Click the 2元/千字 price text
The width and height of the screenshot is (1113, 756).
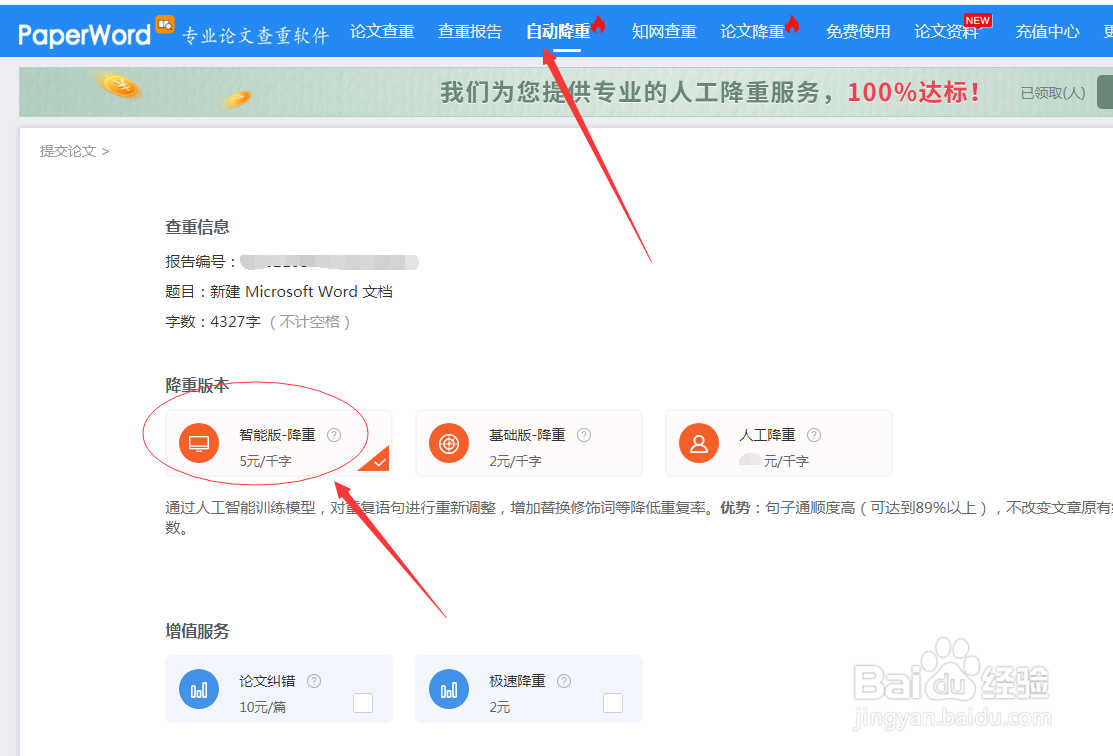point(515,461)
